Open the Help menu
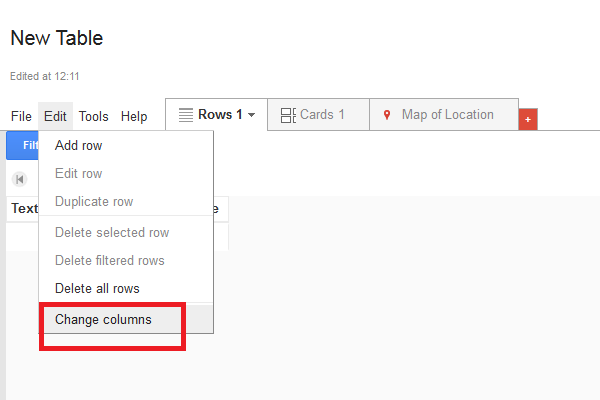The width and height of the screenshot is (600, 400). (134, 116)
